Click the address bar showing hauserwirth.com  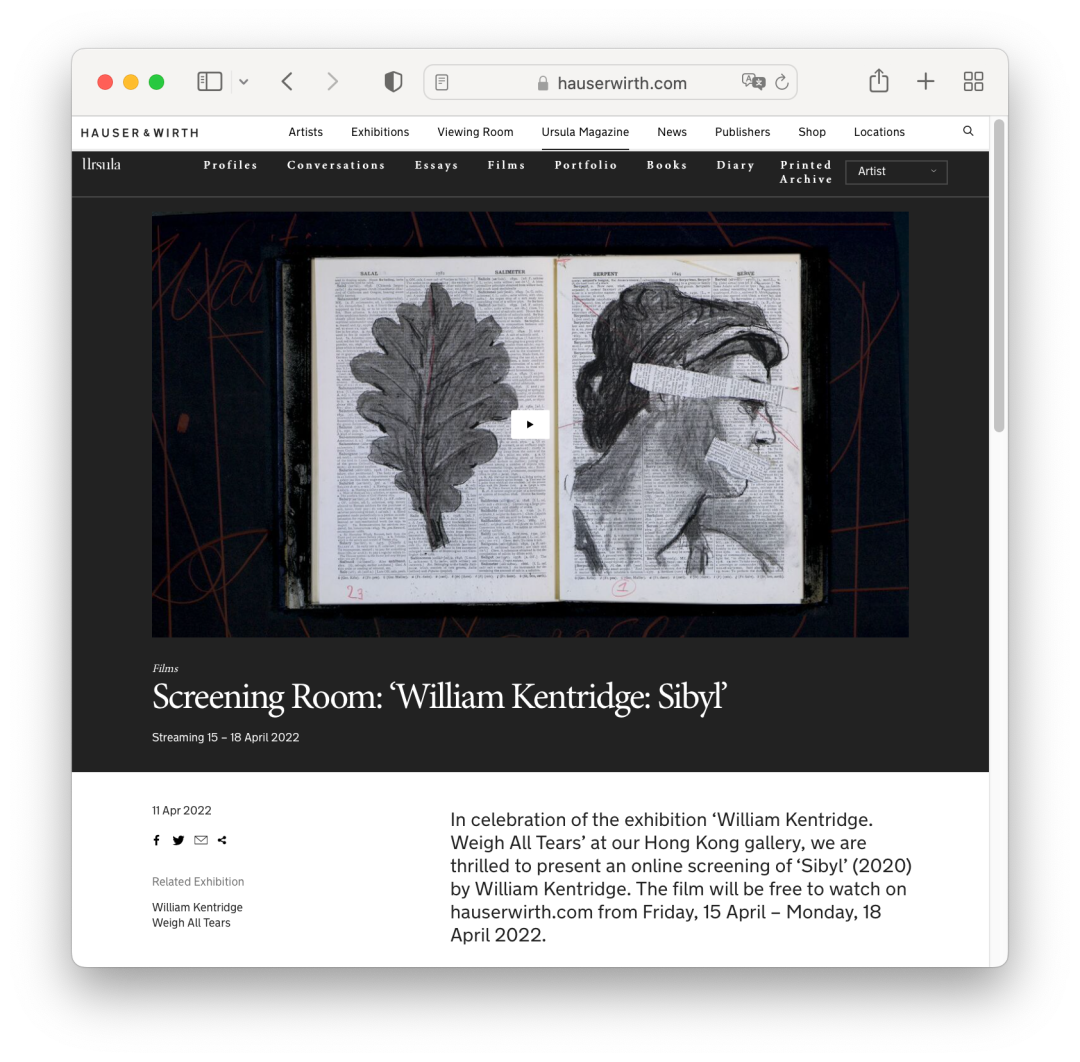pos(610,83)
